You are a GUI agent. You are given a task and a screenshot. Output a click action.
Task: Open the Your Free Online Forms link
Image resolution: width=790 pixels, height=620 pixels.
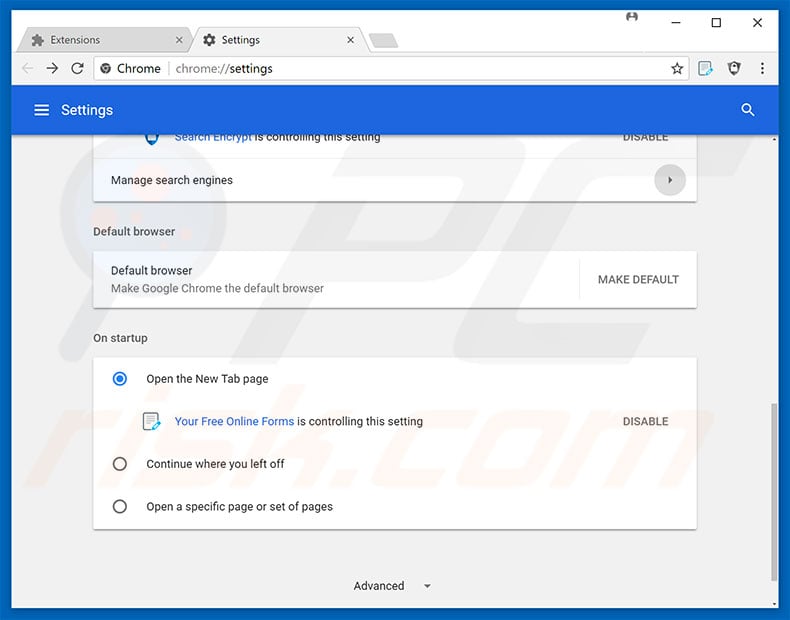[234, 421]
